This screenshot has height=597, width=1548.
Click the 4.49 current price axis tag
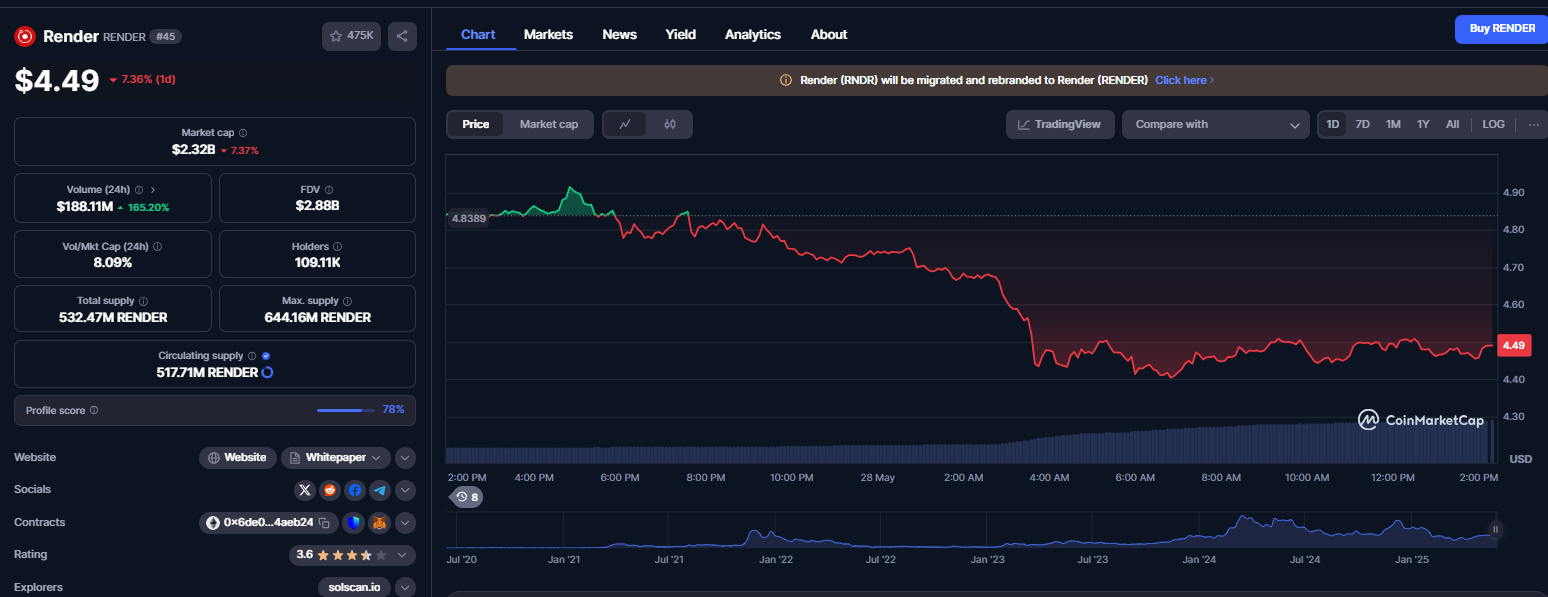click(1513, 345)
